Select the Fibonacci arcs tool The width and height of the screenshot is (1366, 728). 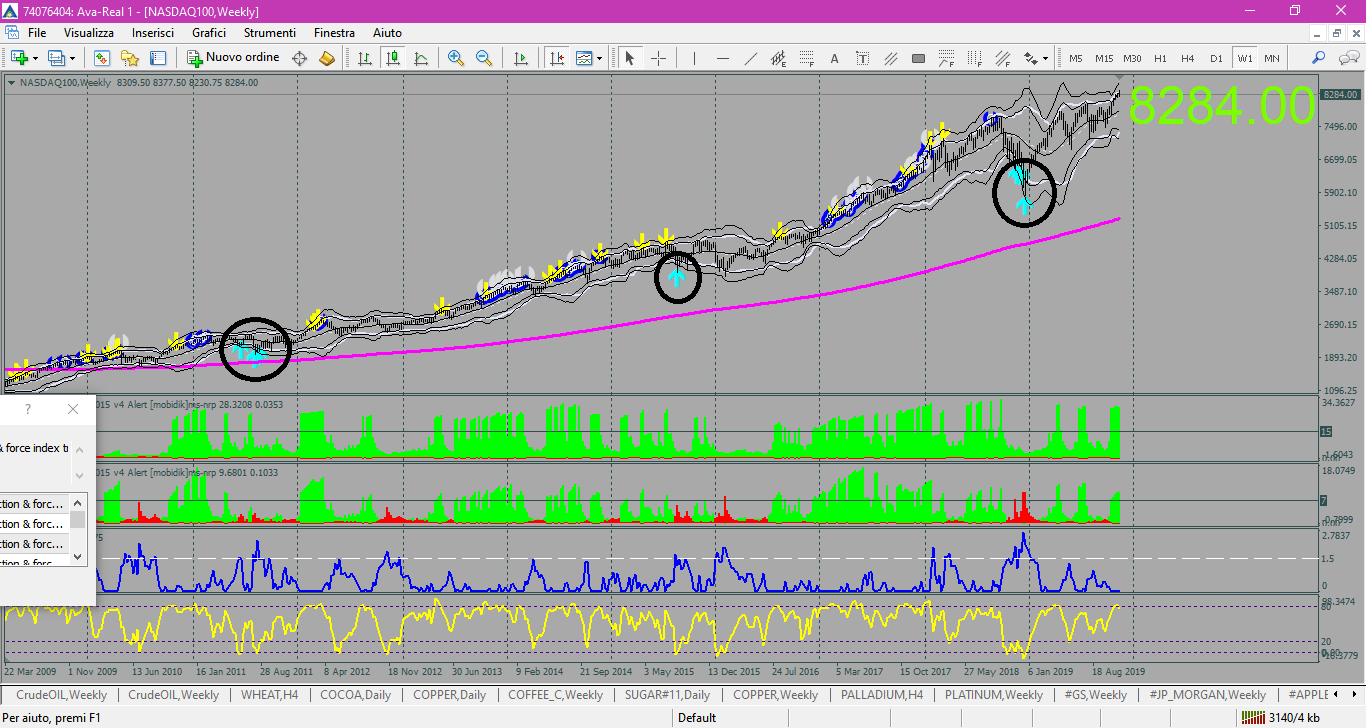[946, 58]
